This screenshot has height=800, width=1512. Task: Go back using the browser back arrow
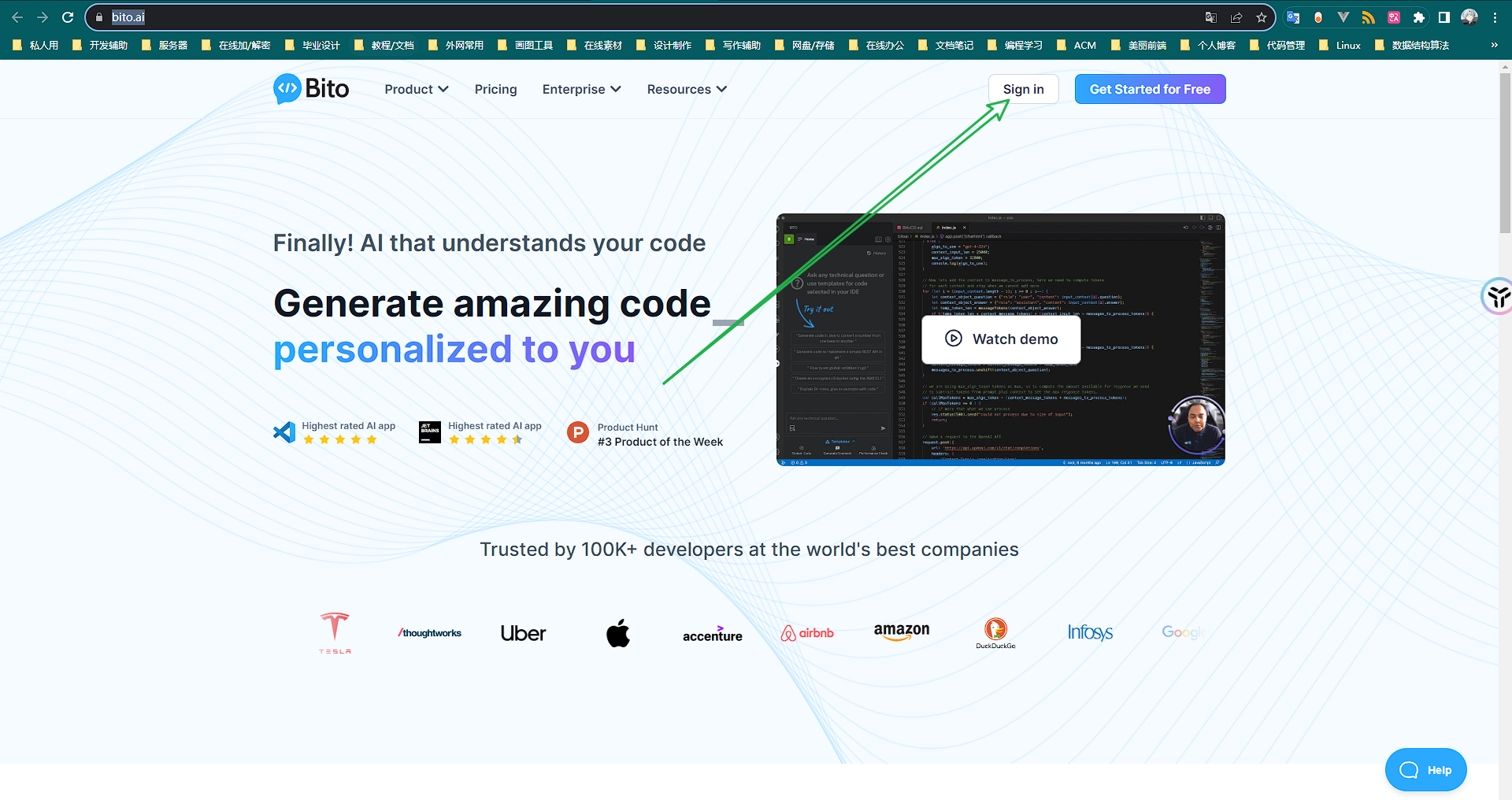17,17
